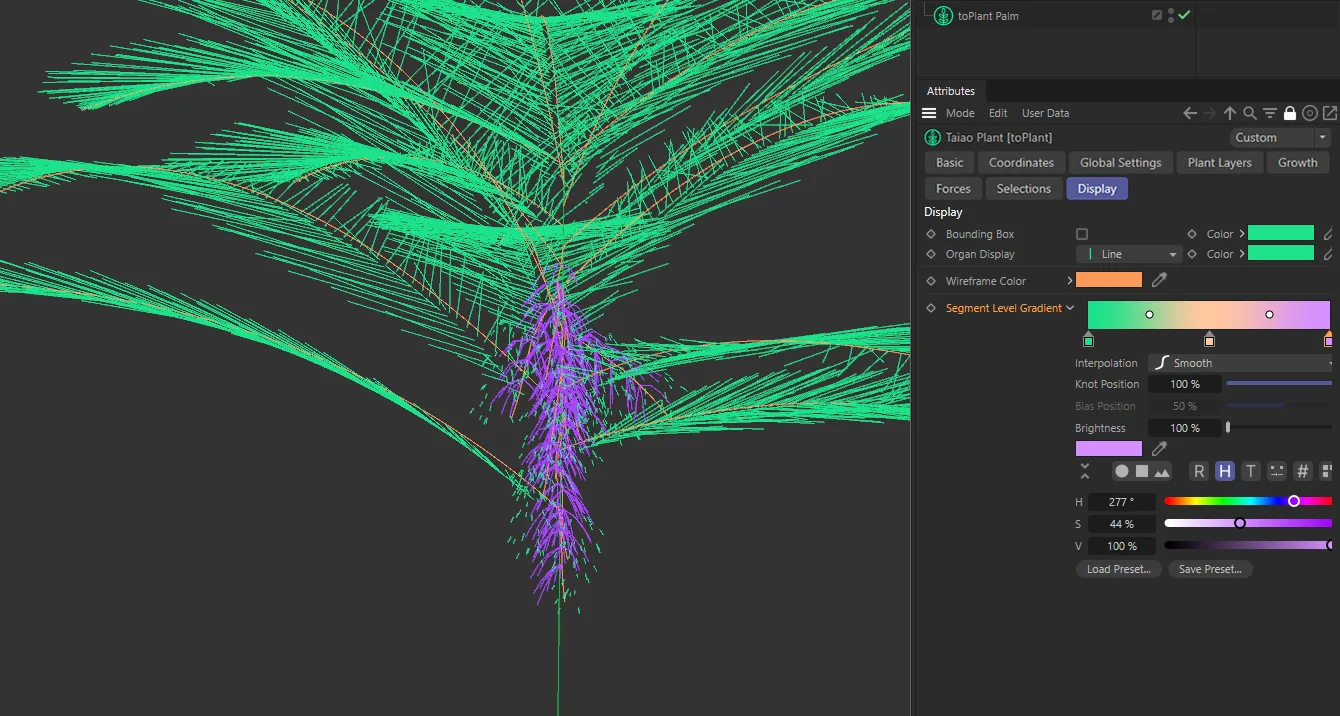Open the filter icon in Attributes toolbar
The height and width of the screenshot is (716, 1340).
[x=1270, y=113]
